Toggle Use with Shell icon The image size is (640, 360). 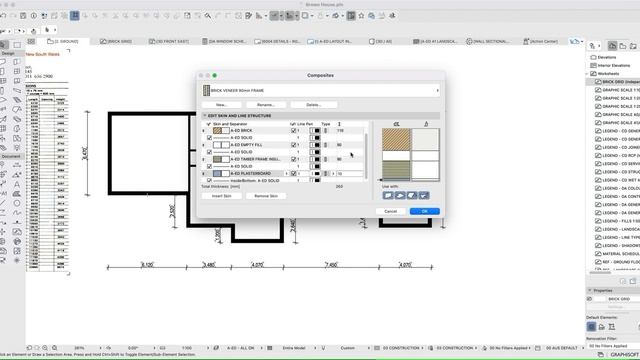click(x=424, y=196)
